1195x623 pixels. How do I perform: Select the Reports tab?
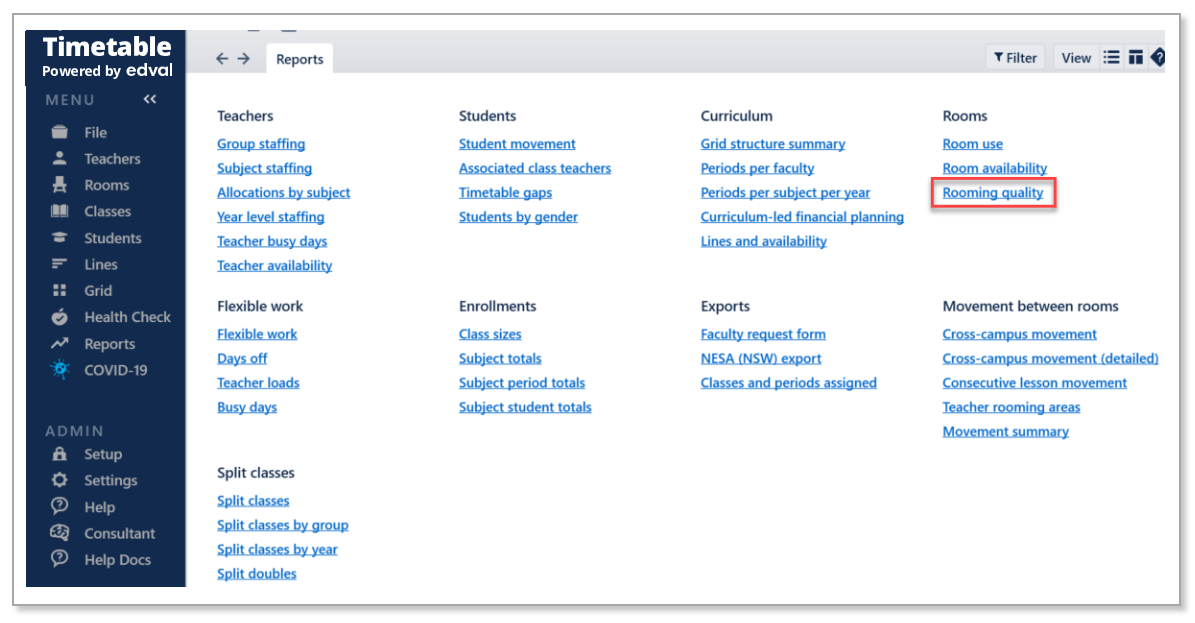[x=300, y=59]
